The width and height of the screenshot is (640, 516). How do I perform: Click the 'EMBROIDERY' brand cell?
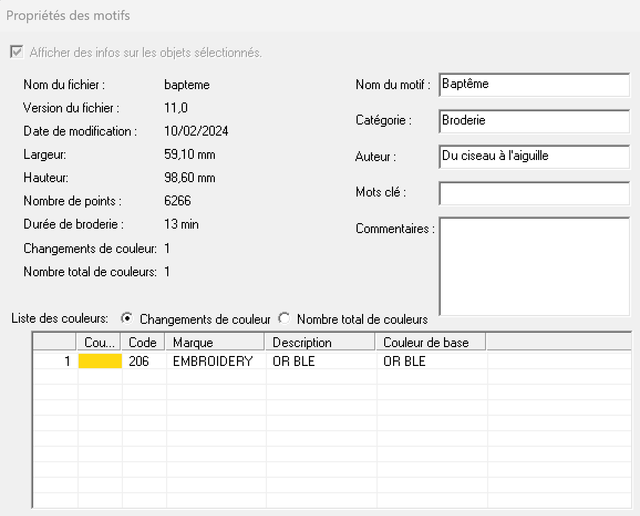click(213, 361)
